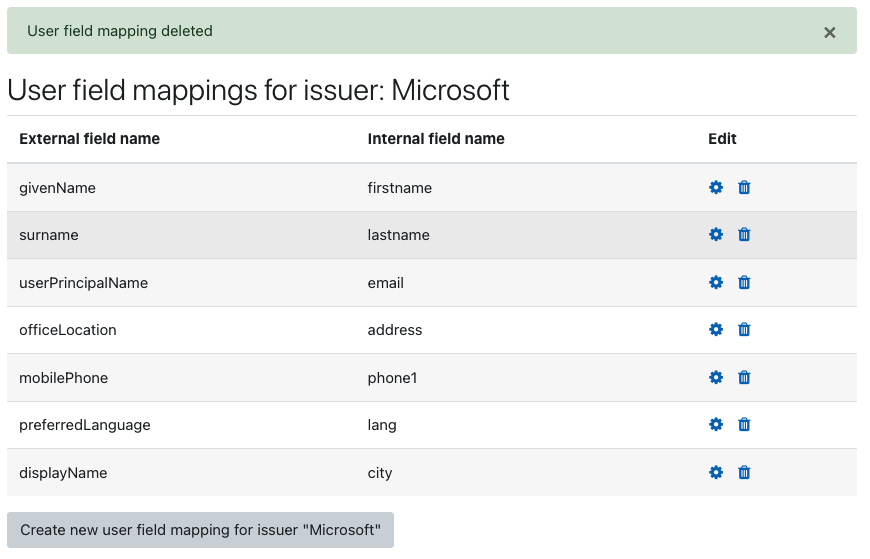This screenshot has height=559, width=870.
Task: Delete the surname to lastname mapping
Action: coord(744,235)
